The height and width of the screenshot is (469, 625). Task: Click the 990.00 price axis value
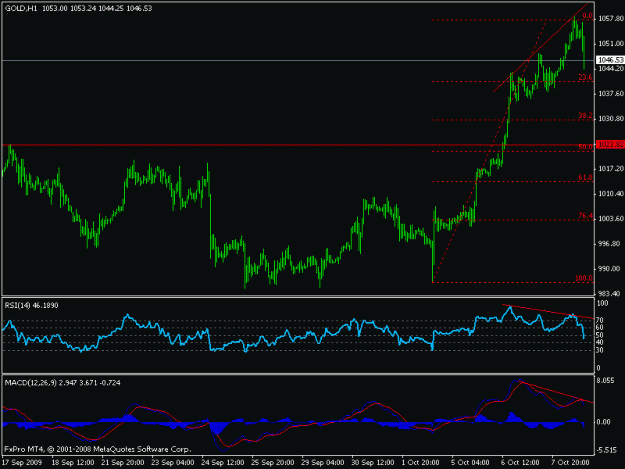[611, 269]
